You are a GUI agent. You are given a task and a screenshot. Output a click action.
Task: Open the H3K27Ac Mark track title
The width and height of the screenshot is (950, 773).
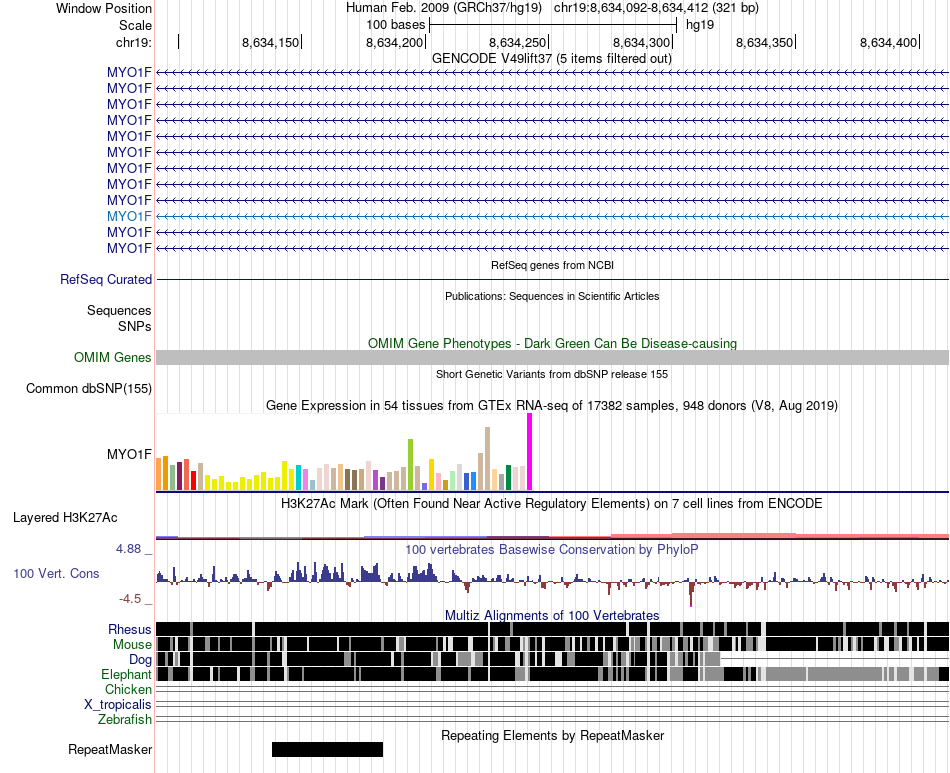[x=552, y=503]
